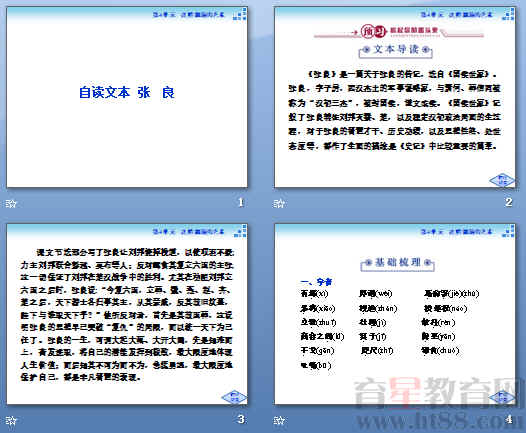This screenshot has height=433, width=526.
Task: Click the diamond navigation button on slide 3
Action: [x=234, y=397]
